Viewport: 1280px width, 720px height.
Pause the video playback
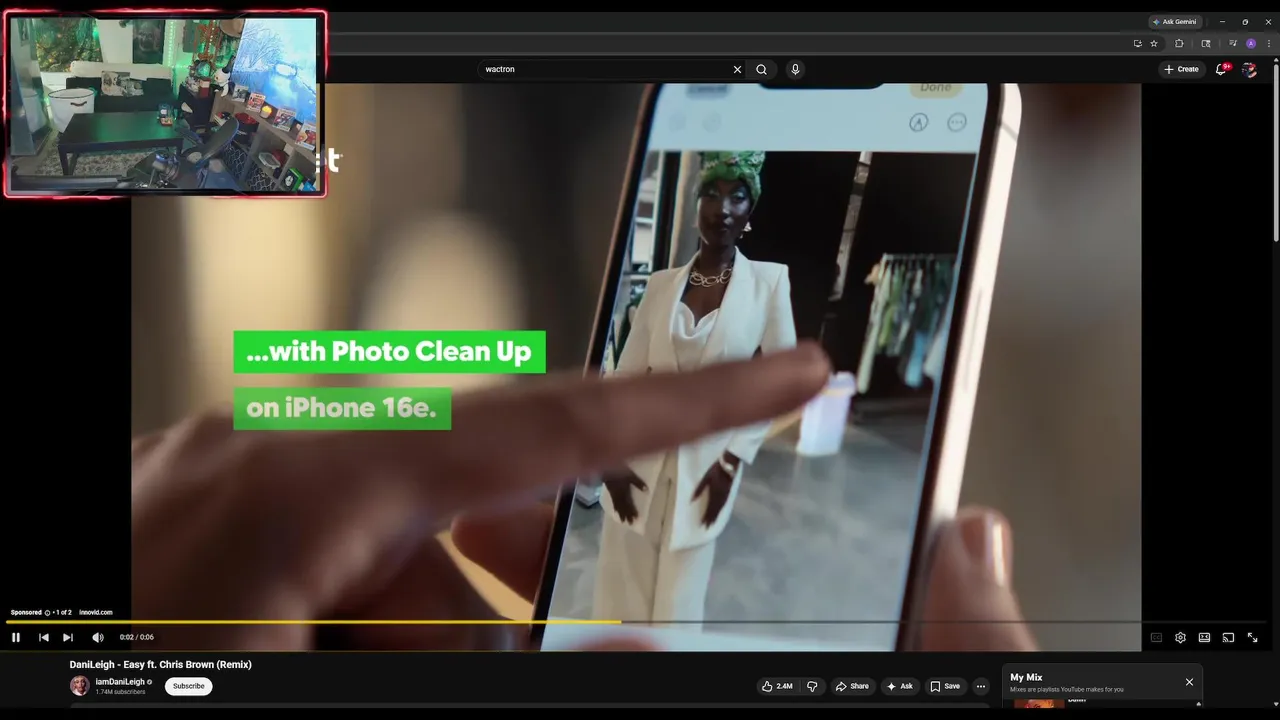[16, 637]
